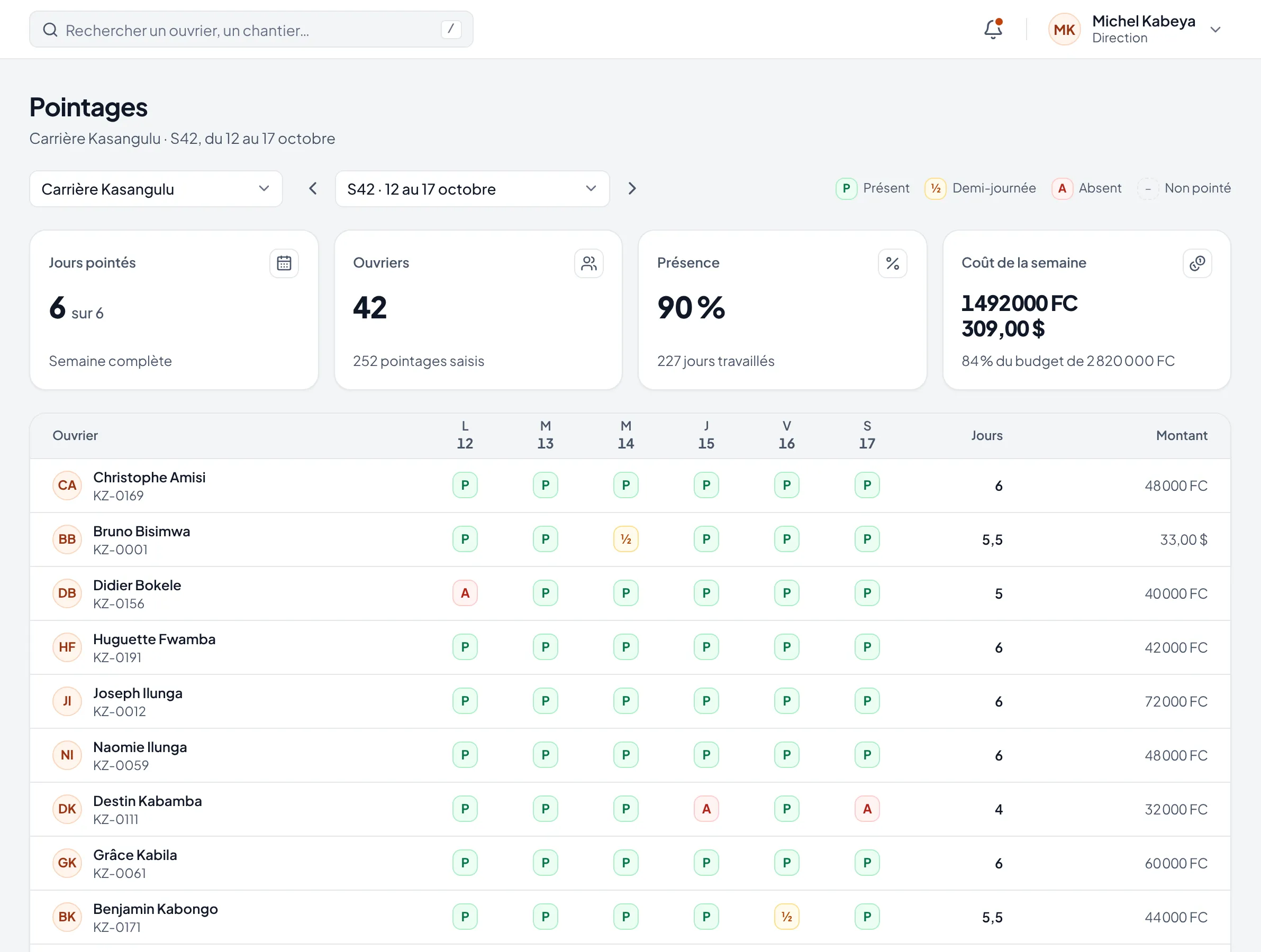
Task: Toggle Bruno Bisimwa's half-day mark on Wednesday 14
Action: point(625,539)
